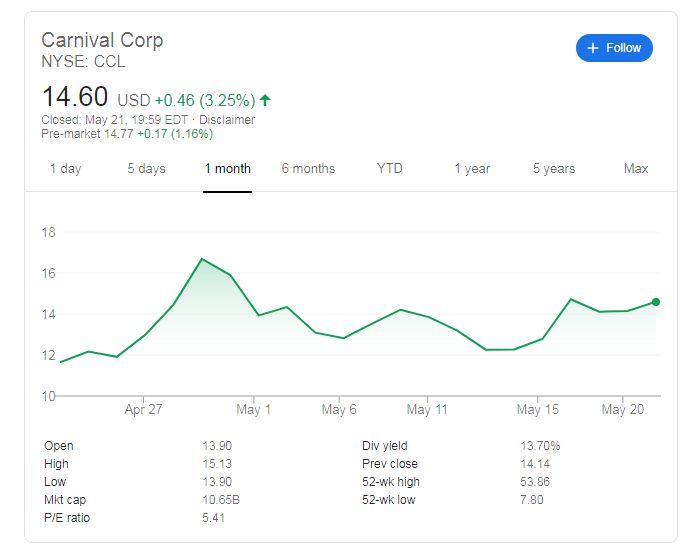Click the May 15 axis label
688x559 pixels.
[538, 409]
